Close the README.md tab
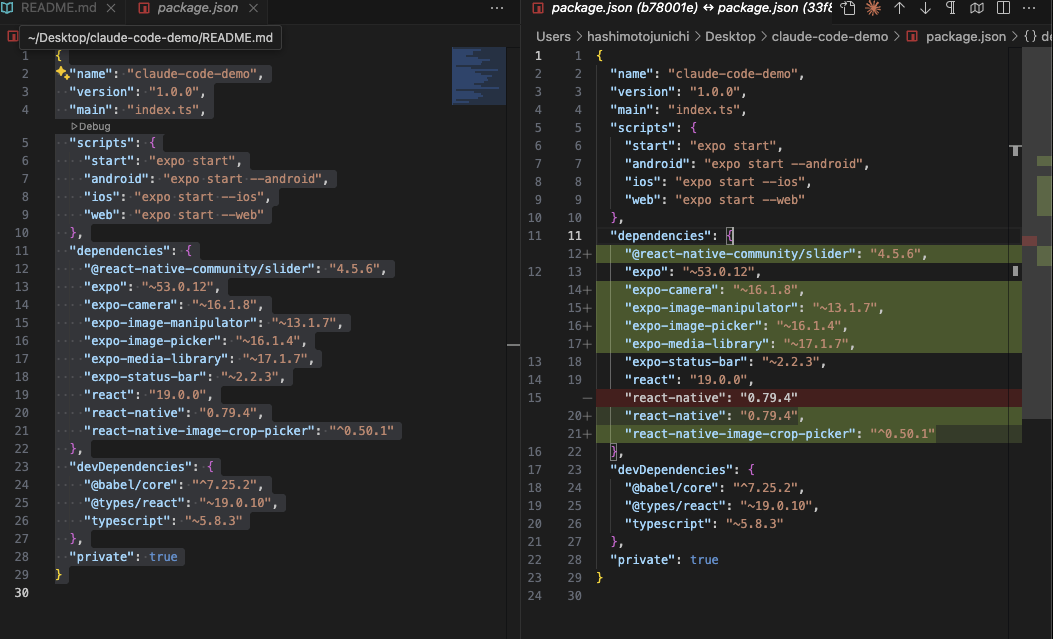This screenshot has height=639, width=1053. (111, 8)
